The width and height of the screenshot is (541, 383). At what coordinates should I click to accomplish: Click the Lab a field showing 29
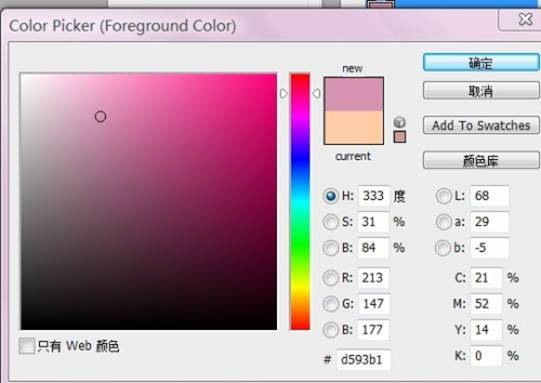click(x=490, y=222)
